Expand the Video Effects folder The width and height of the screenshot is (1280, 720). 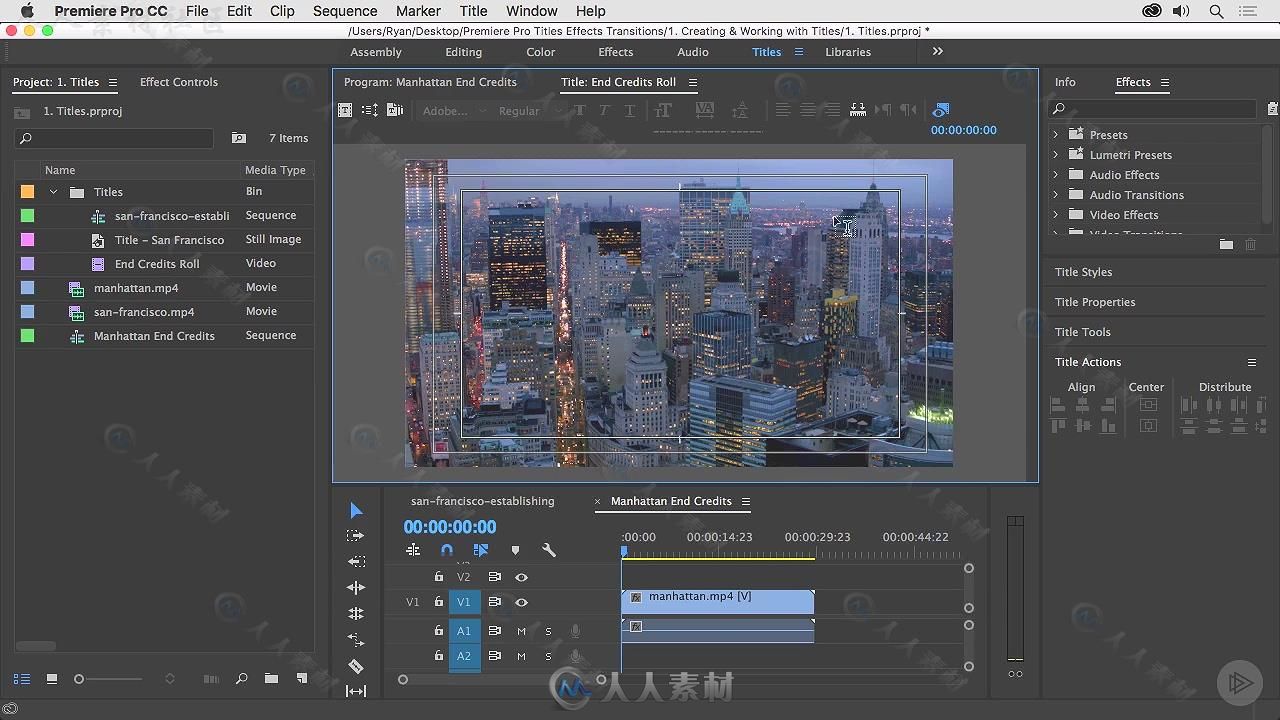(1055, 214)
